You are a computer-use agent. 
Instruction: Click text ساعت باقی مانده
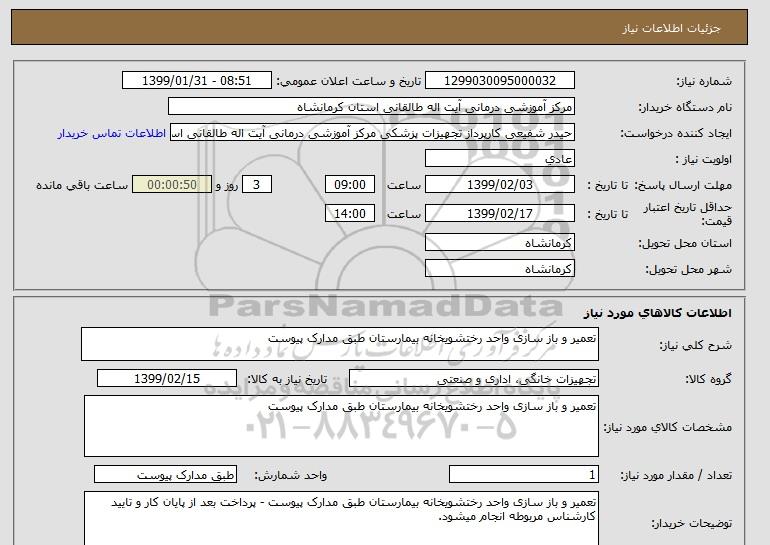[x=82, y=185]
